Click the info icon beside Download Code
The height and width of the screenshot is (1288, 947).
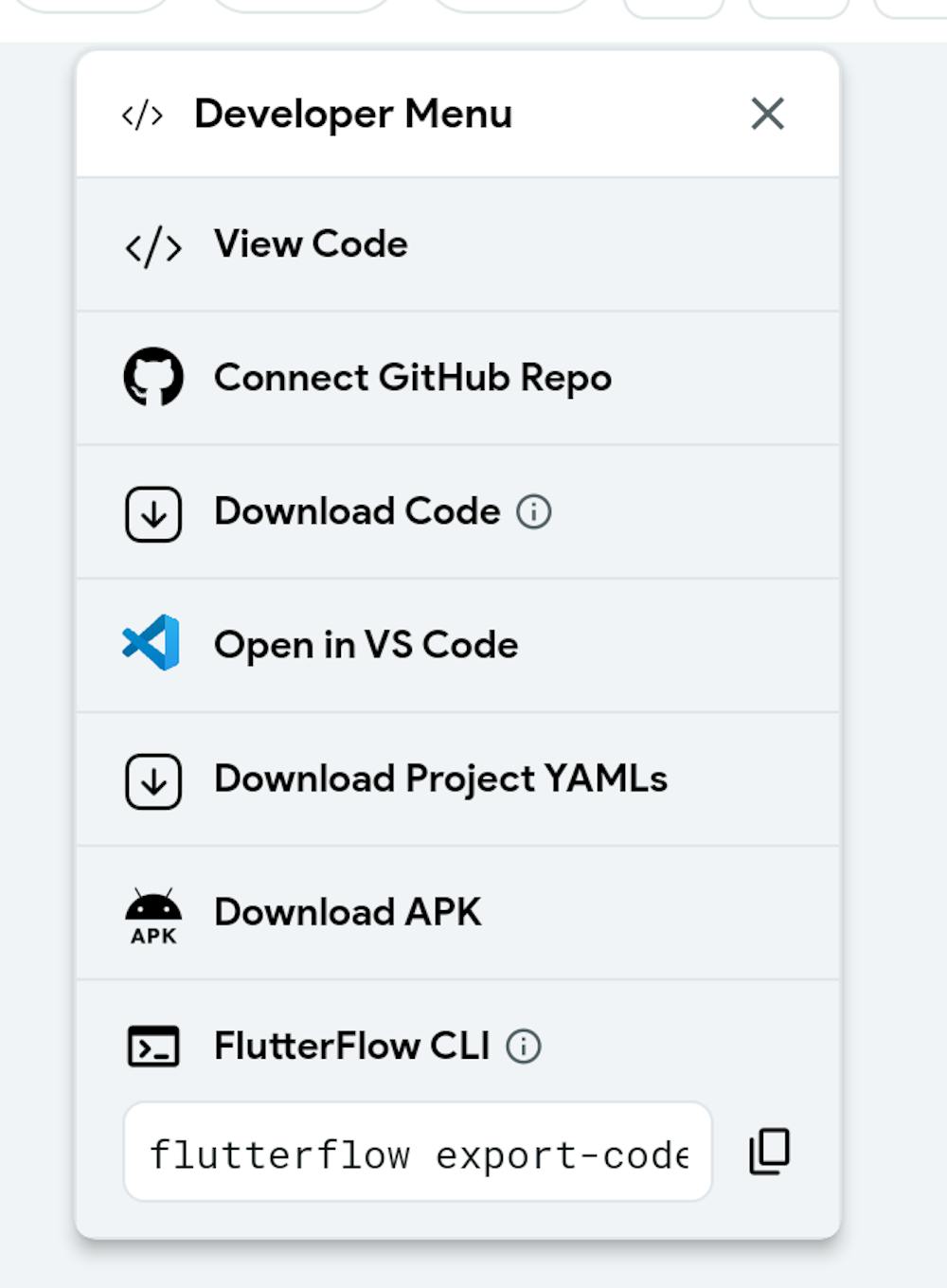pos(533,512)
